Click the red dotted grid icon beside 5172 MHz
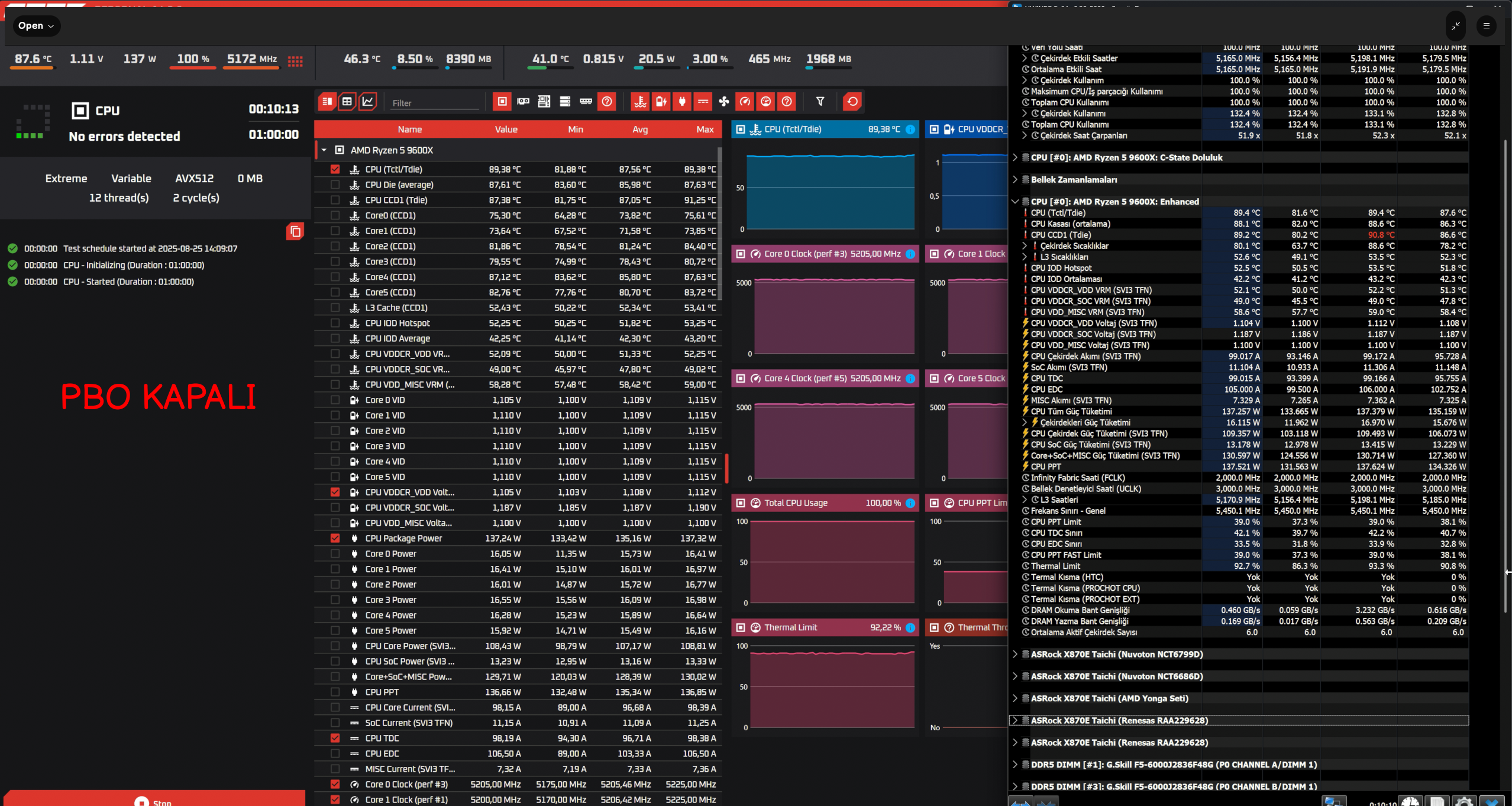The height and width of the screenshot is (806, 1512). [x=295, y=61]
